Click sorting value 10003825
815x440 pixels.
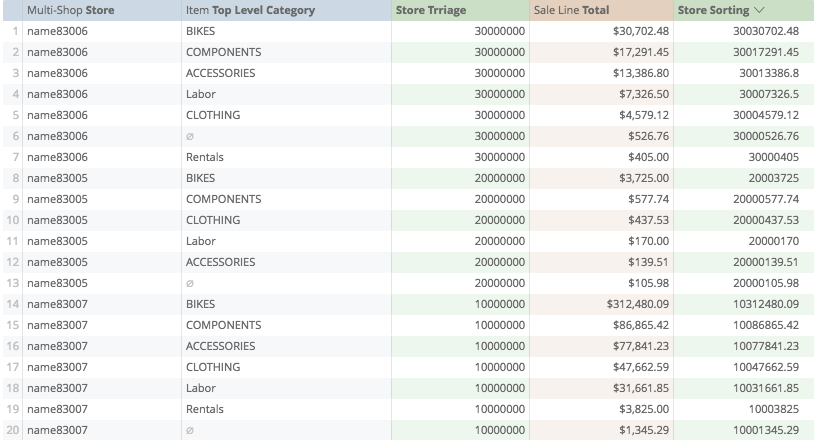click(x=773, y=409)
